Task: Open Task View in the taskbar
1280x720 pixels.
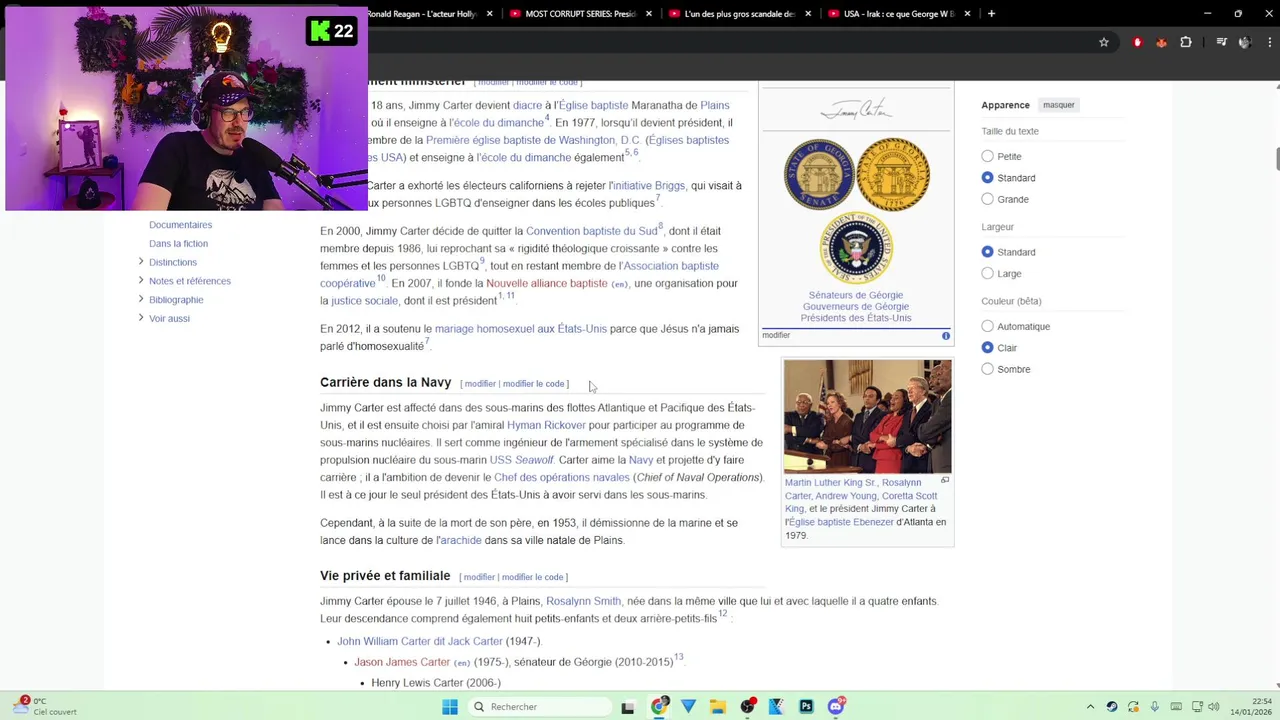Action: click(x=628, y=707)
